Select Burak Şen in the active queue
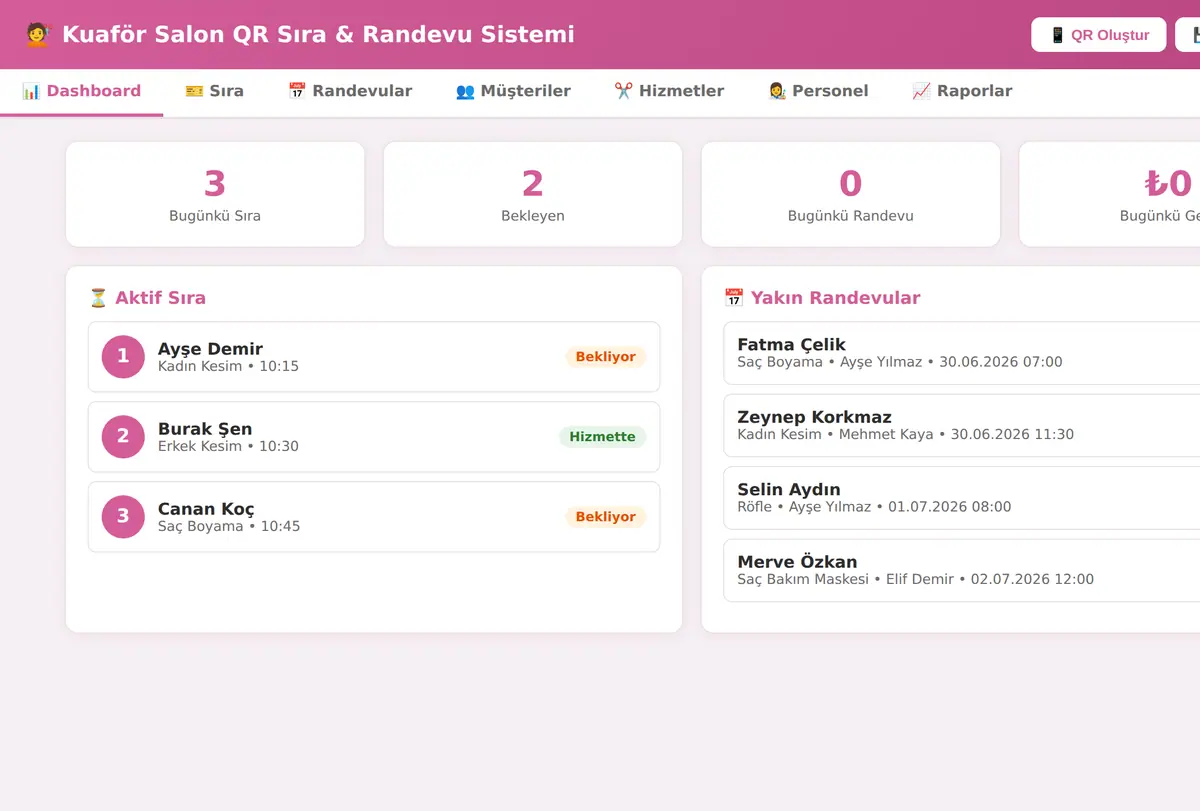1200x811 pixels. point(374,437)
